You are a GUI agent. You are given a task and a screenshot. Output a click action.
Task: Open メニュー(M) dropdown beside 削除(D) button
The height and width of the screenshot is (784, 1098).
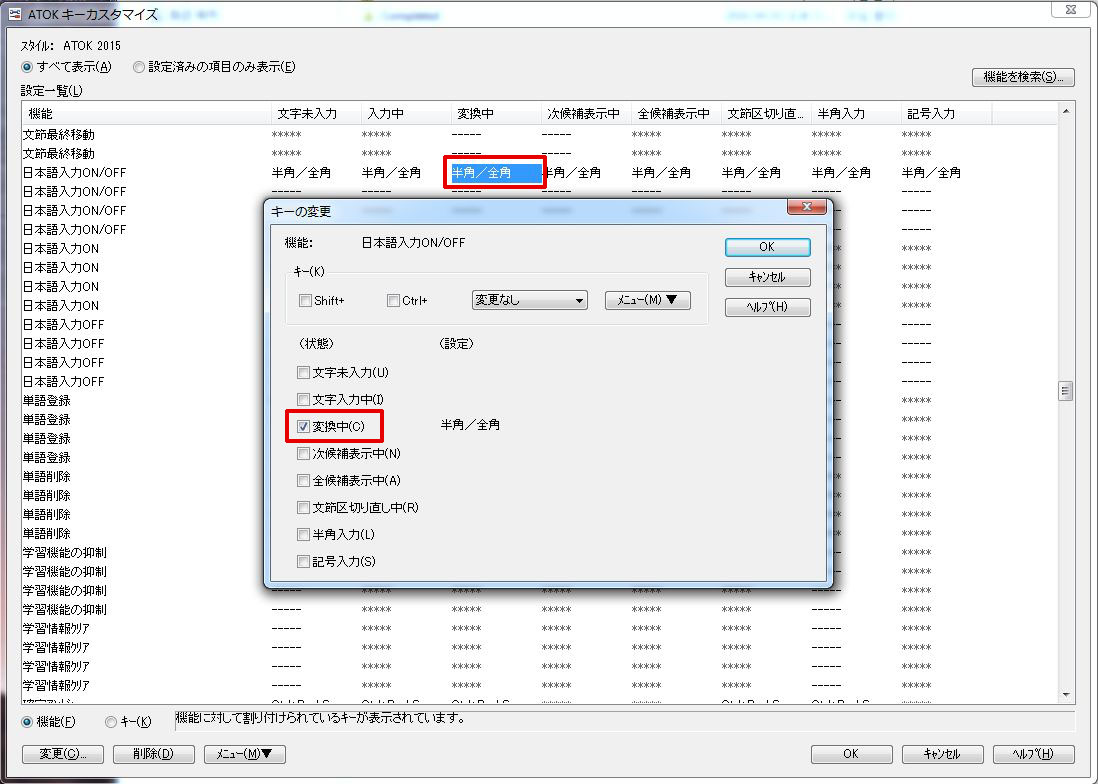tap(244, 754)
